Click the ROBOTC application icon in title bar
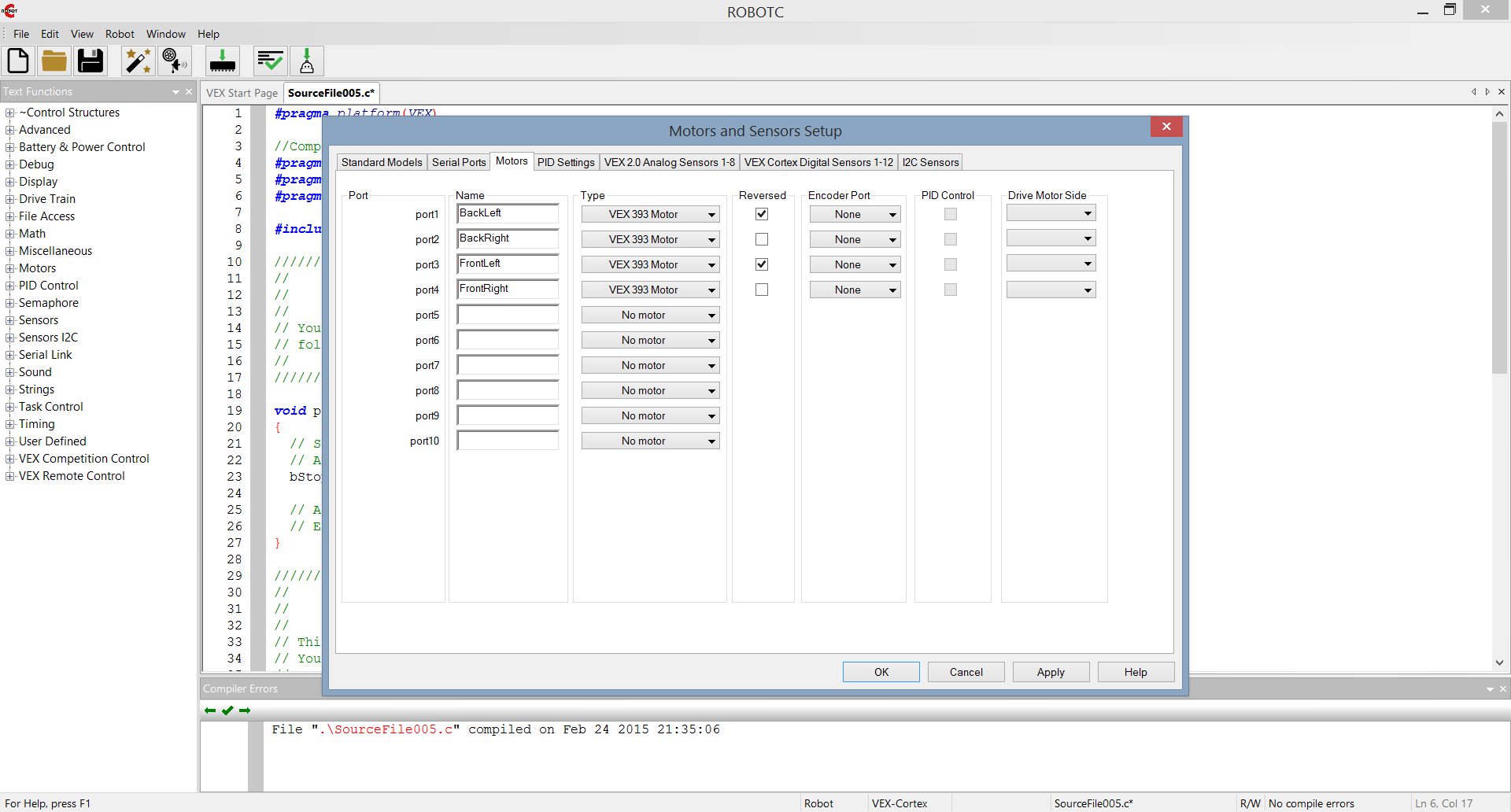This screenshot has width=1511, height=812. point(10,11)
